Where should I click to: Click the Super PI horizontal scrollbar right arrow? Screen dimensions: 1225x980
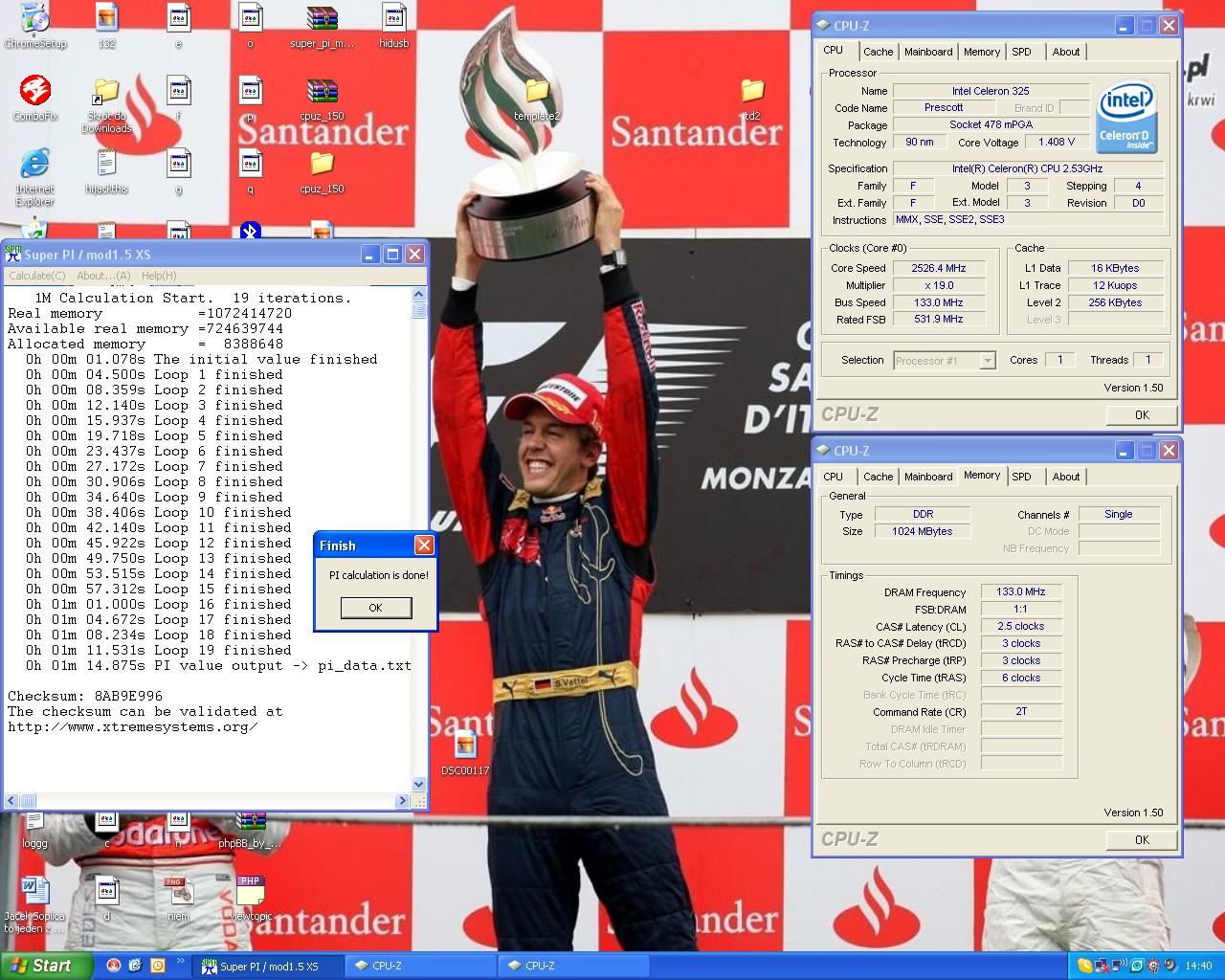[x=403, y=801]
